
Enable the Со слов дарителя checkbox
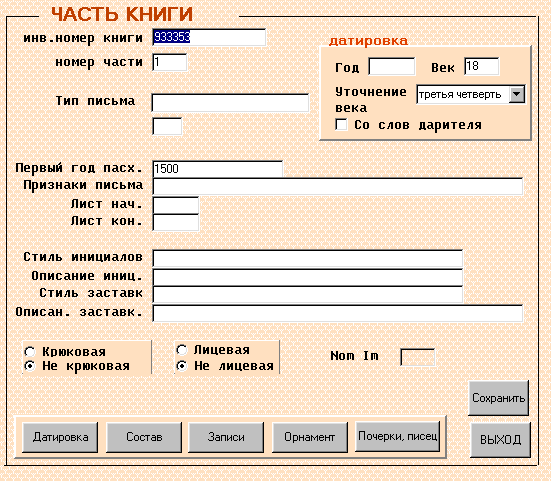pyautogui.click(x=341, y=124)
